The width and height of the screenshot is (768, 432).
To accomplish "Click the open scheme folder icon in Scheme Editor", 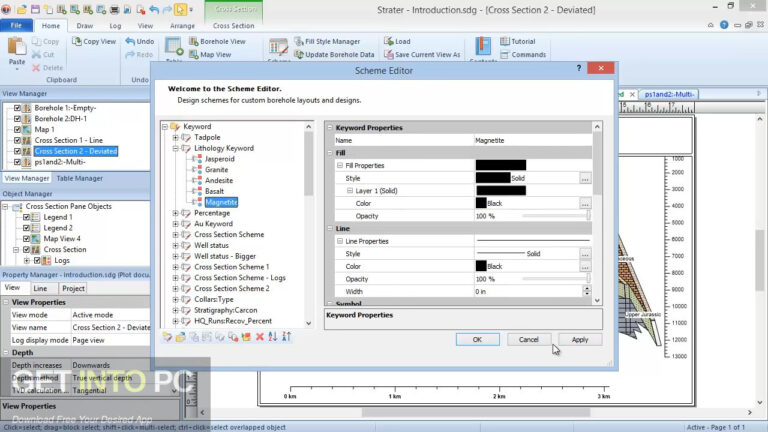I will click(x=180, y=336).
